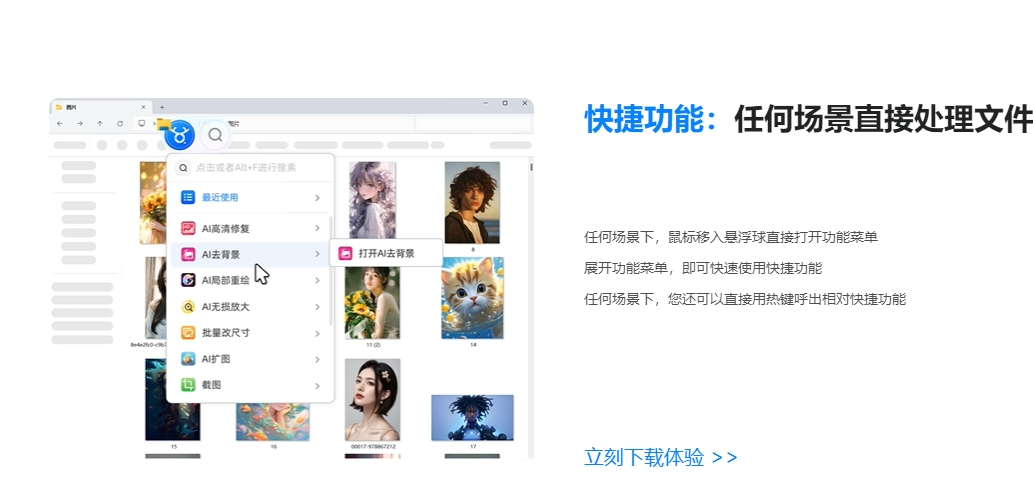1033x495 pixels.
Task: Open the cartoon cat thumbnail labeled 14
Action: (x=472, y=298)
